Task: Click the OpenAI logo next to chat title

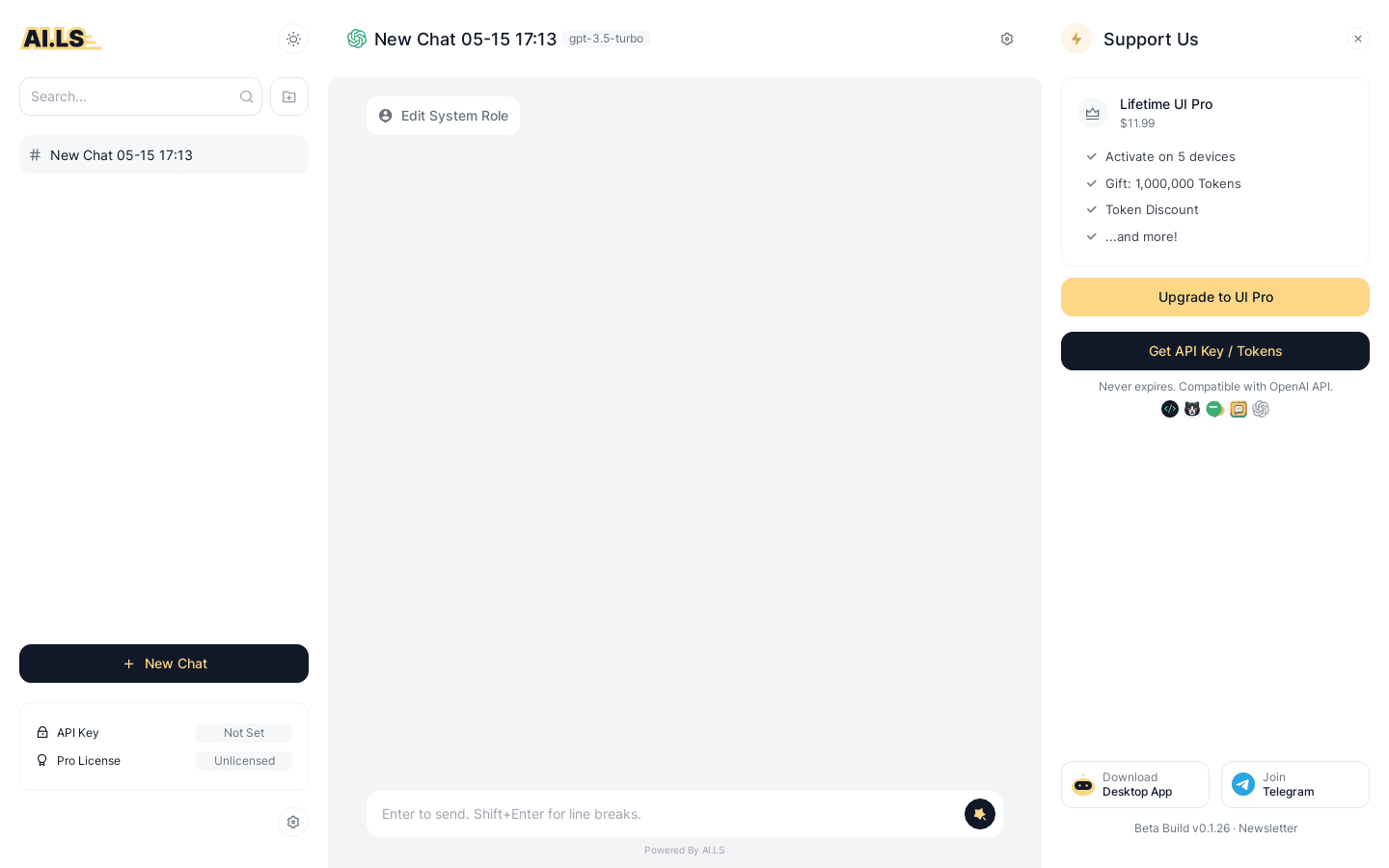Action: coord(357,39)
